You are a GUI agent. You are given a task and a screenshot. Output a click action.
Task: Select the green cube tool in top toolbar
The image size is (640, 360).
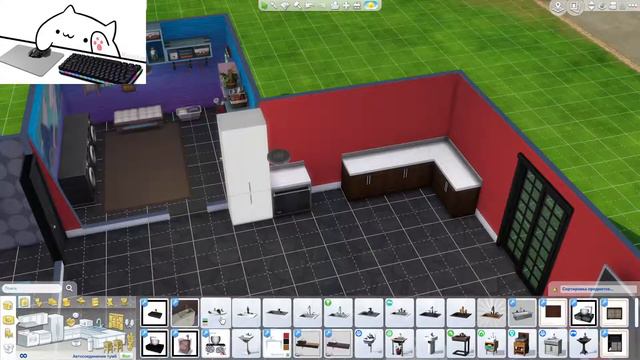click(x=265, y=5)
